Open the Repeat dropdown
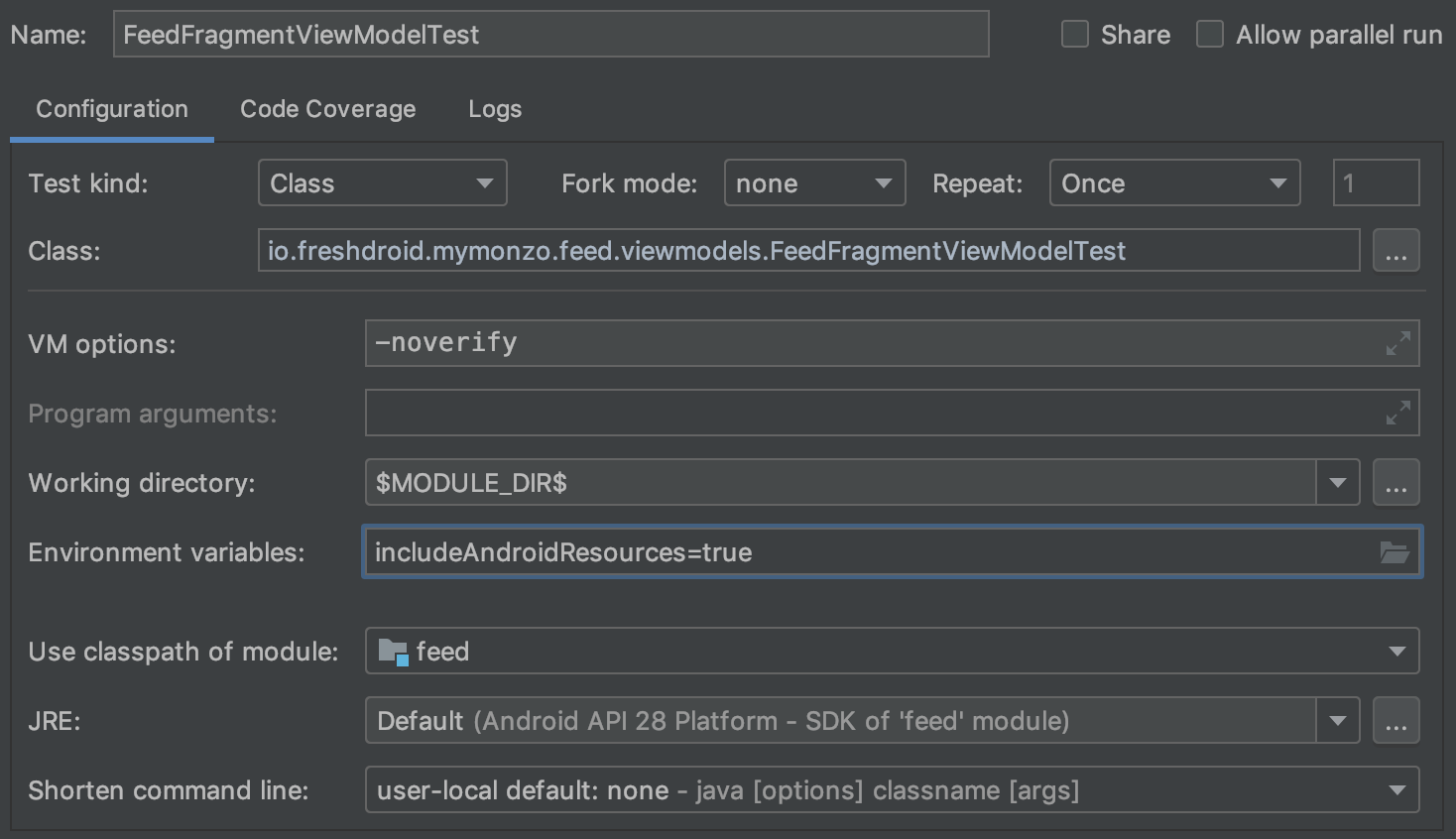Viewport: 1456px width, 839px height. coord(1174,183)
